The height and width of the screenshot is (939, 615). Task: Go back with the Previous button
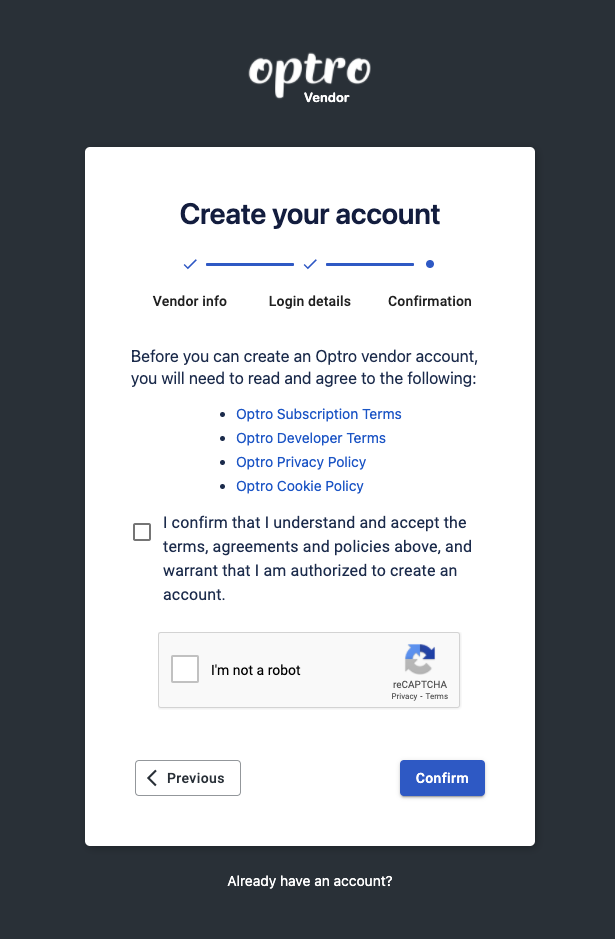point(188,778)
